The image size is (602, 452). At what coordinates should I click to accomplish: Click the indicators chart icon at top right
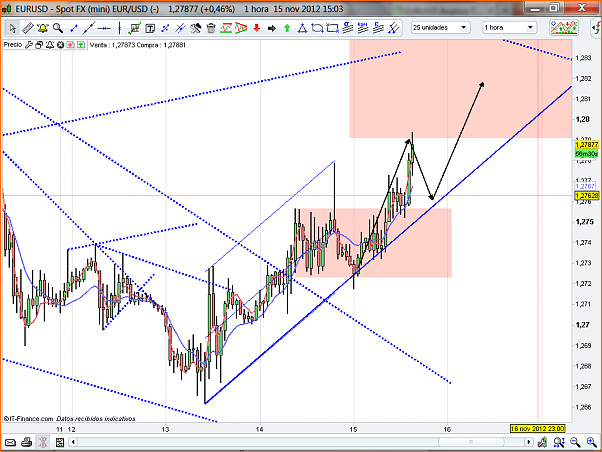tap(564, 28)
